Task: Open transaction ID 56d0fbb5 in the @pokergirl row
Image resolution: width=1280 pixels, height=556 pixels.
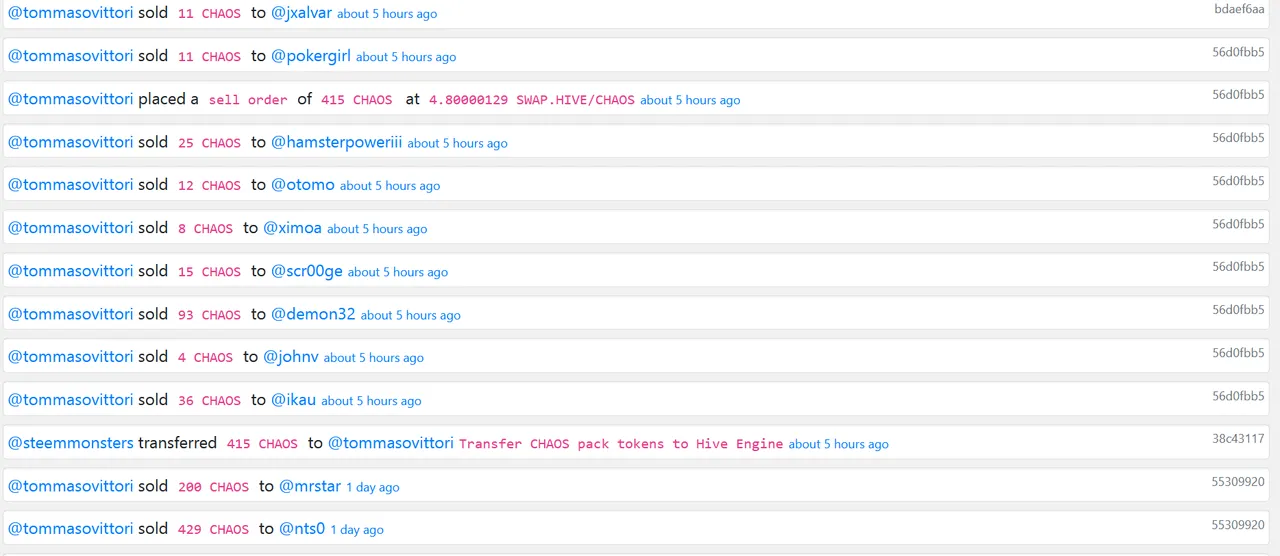Action: (1239, 52)
